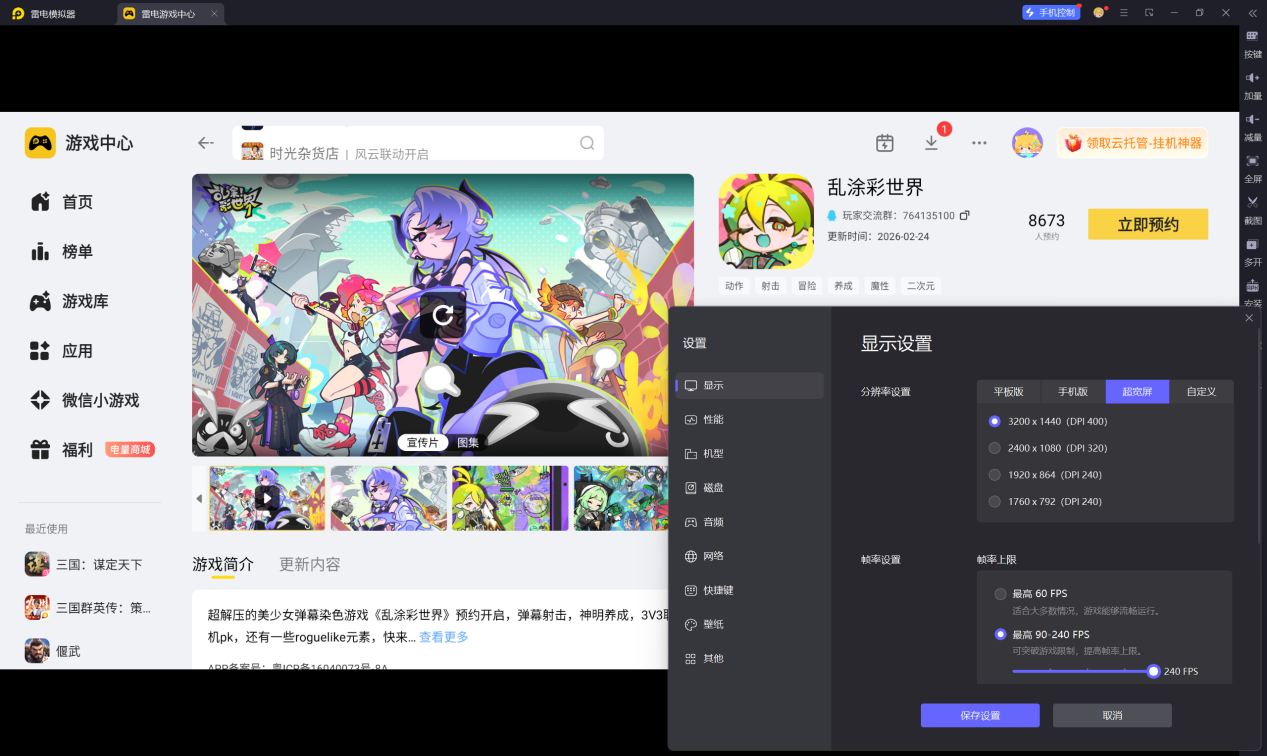This screenshot has height=756, width=1267.
Task: Click the window pop-out icon in title bar
Action: [x=1150, y=13]
